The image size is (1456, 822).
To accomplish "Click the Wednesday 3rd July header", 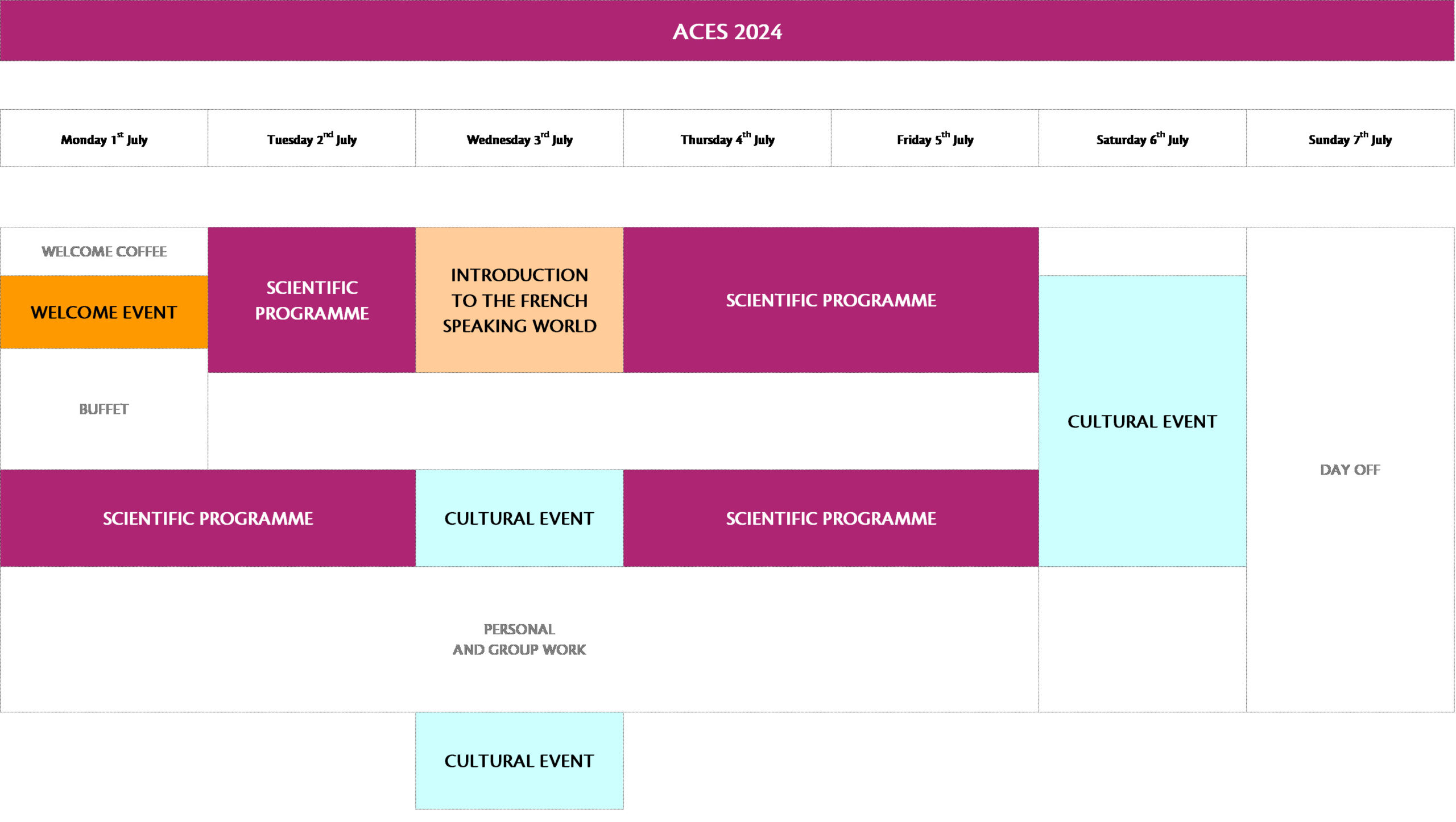I will pos(519,139).
